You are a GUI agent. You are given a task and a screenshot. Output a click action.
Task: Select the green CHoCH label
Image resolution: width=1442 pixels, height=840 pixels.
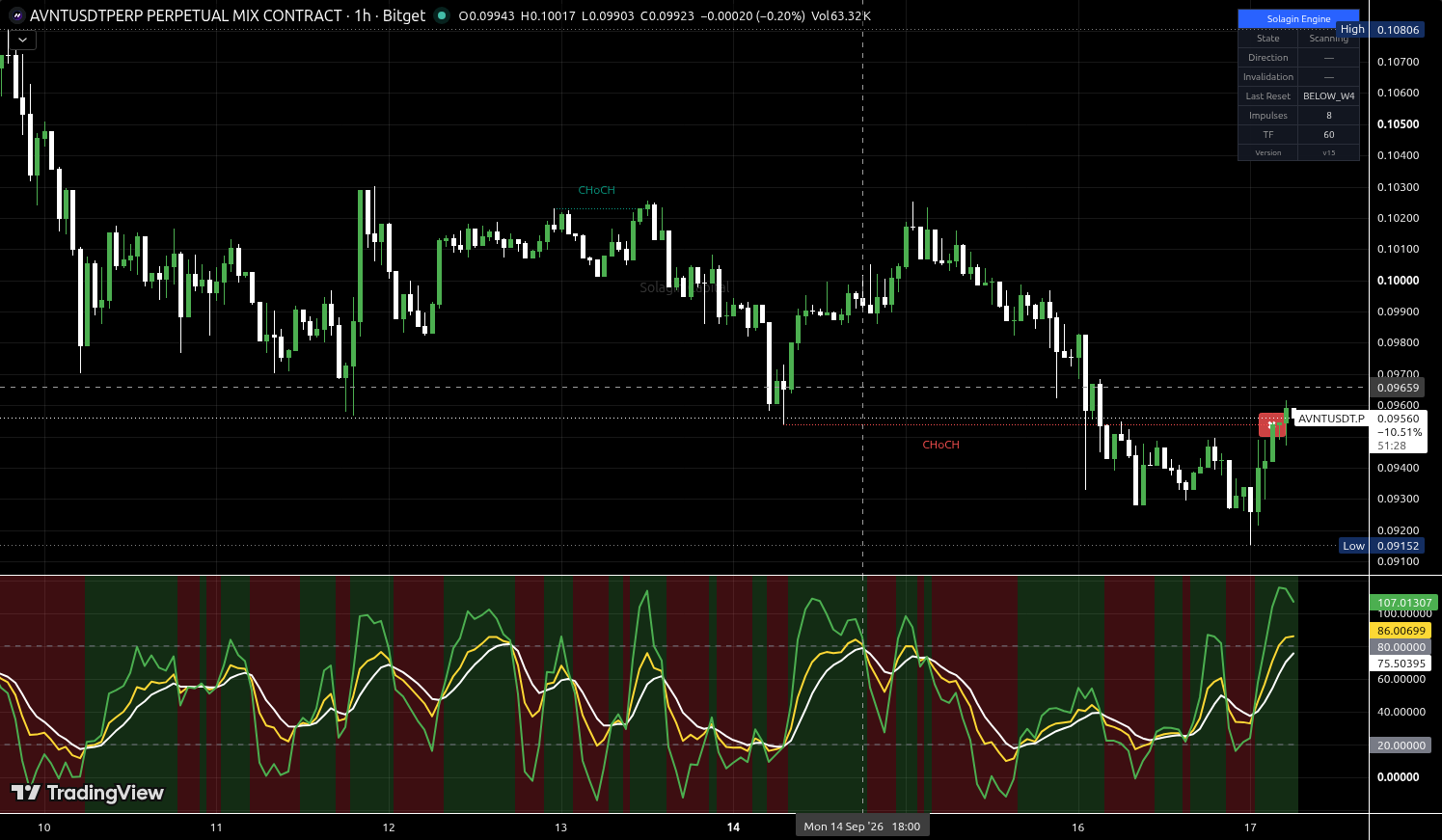tap(596, 190)
